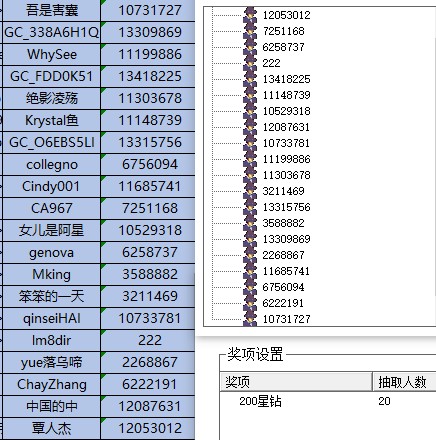Click the avatar icon beside tree entry 7251168
This screenshot has width=436, height=440.
(250, 31)
